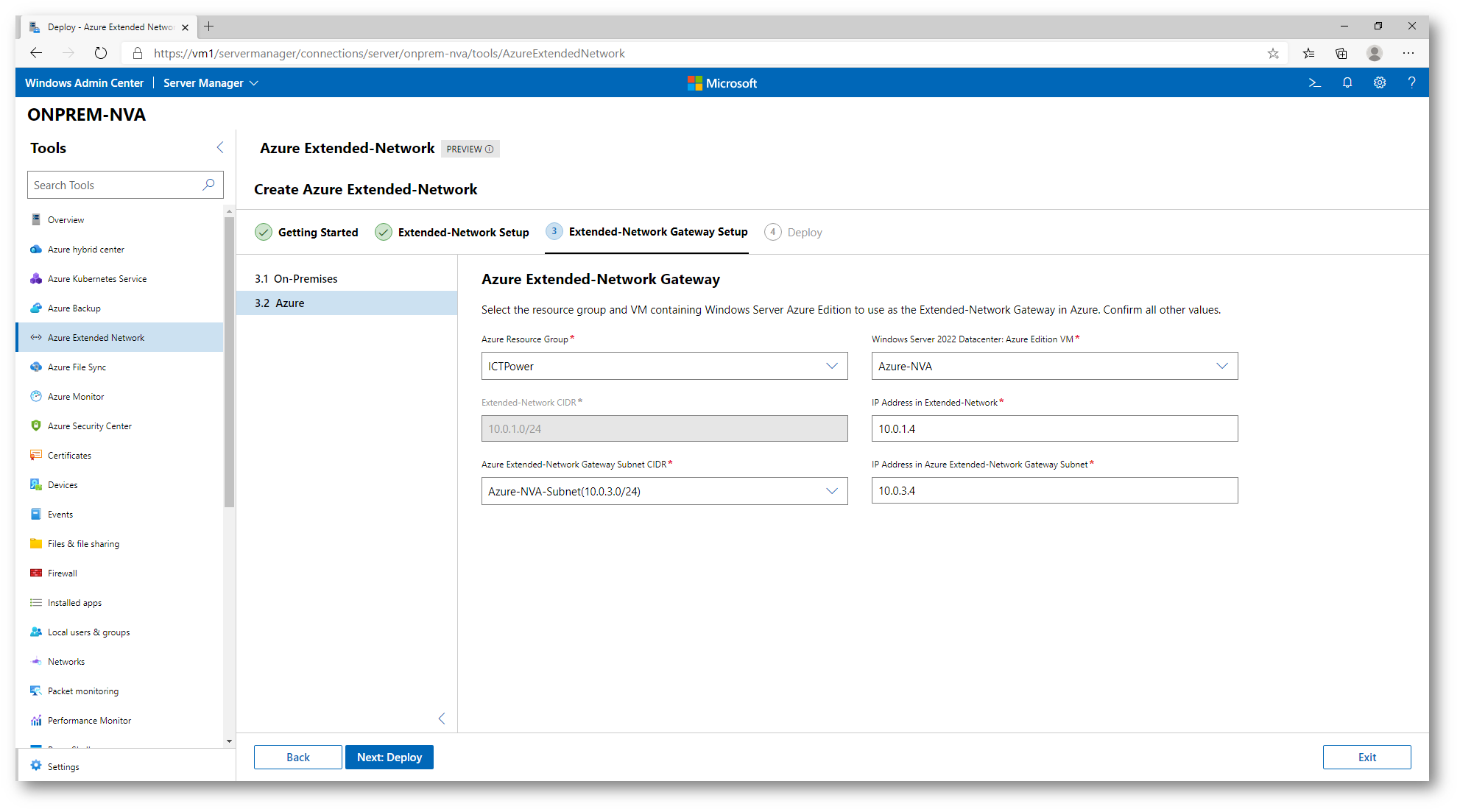Open the Gateway Subnet CIDR dropdown
The image size is (1460, 812).
664,491
